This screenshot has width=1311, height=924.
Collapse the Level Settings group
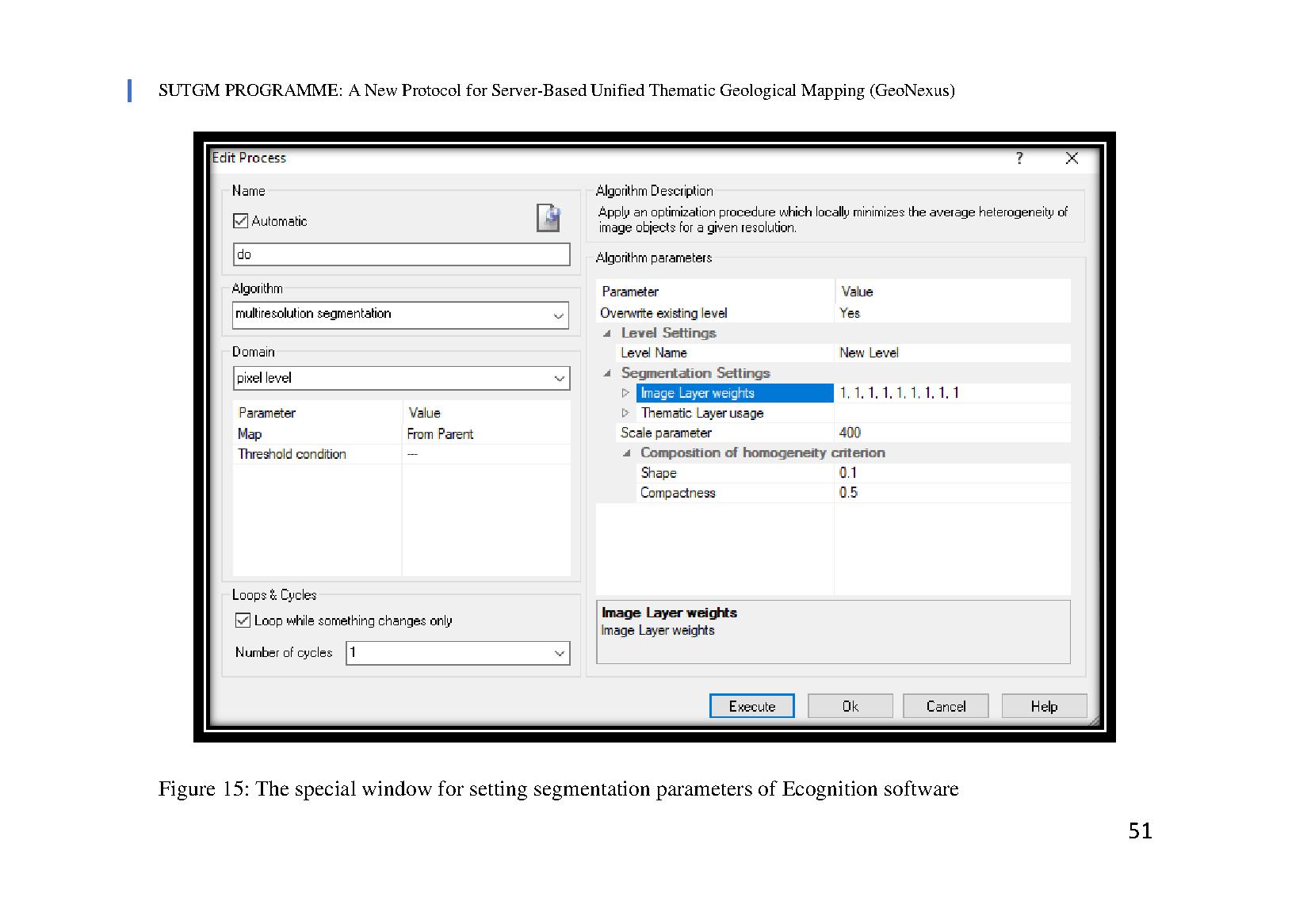607,334
